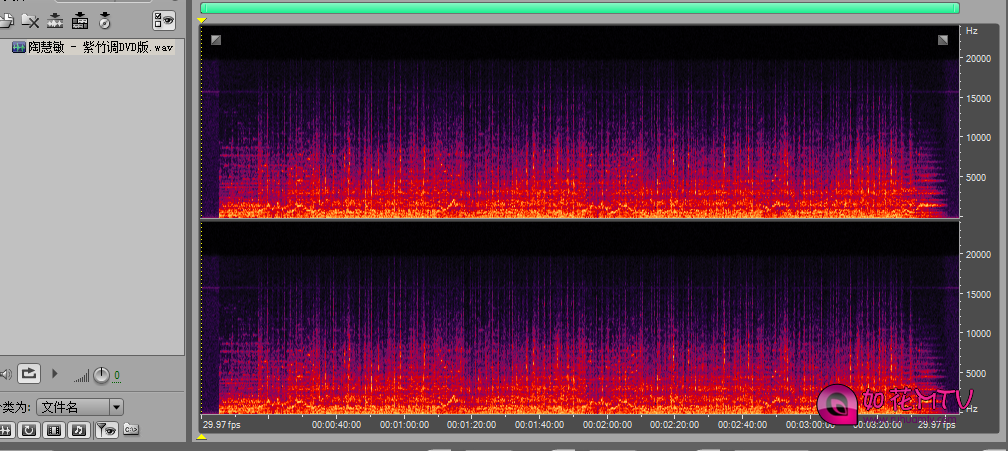Insert the file into the CD list
This screenshot has height=451, width=1008.
click(x=105, y=21)
